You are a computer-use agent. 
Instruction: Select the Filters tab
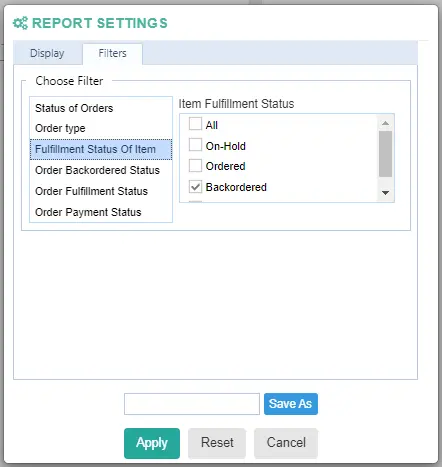click(x=112, y=53)
